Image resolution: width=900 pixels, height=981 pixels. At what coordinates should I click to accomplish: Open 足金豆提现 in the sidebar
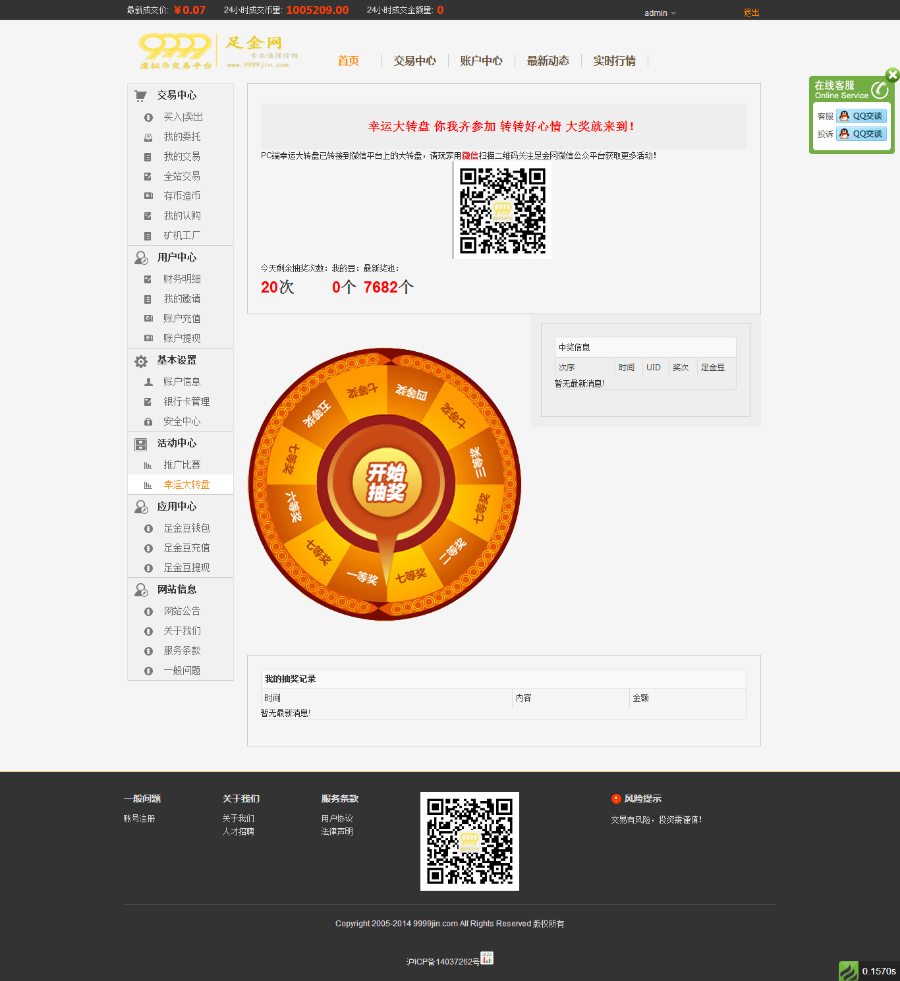coord(186,567)
